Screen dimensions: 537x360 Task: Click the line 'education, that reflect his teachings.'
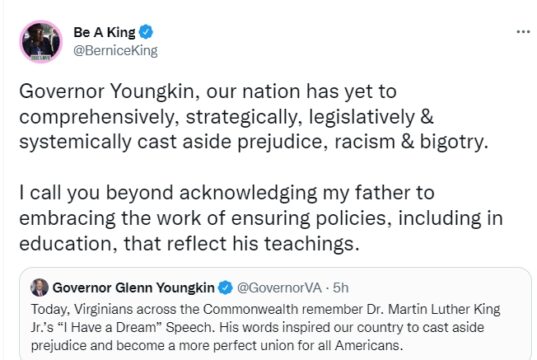tap(189, 244)
